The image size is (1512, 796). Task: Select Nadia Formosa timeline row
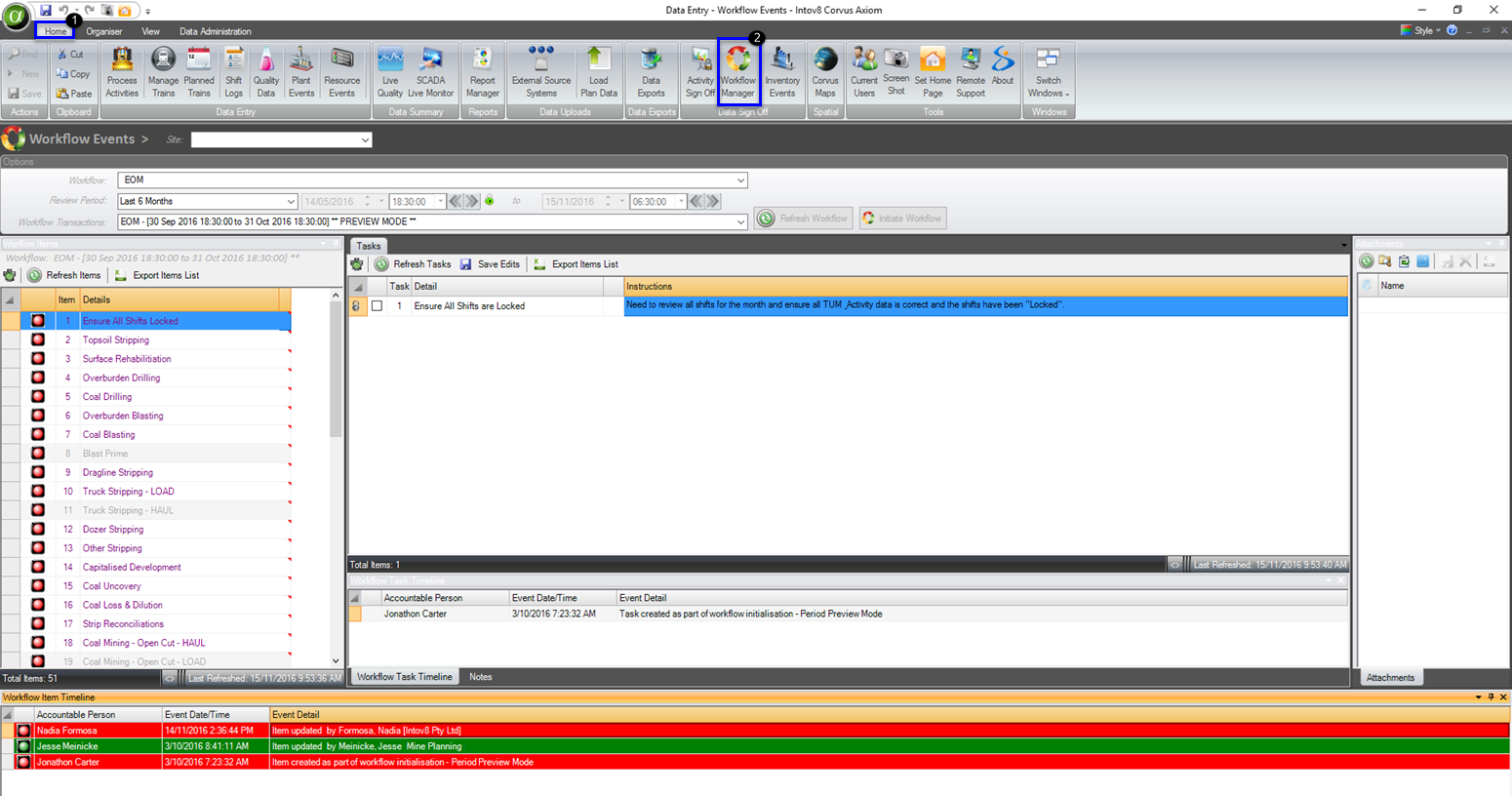tap(67, 731)
